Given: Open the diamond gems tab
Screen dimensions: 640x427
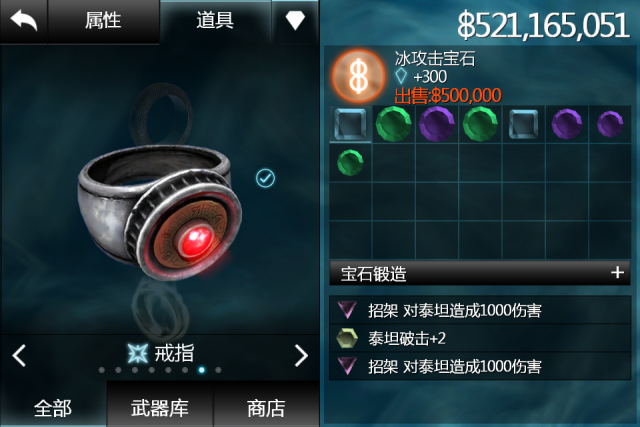Looking at the screenshot, I should (x=295, y=20).
